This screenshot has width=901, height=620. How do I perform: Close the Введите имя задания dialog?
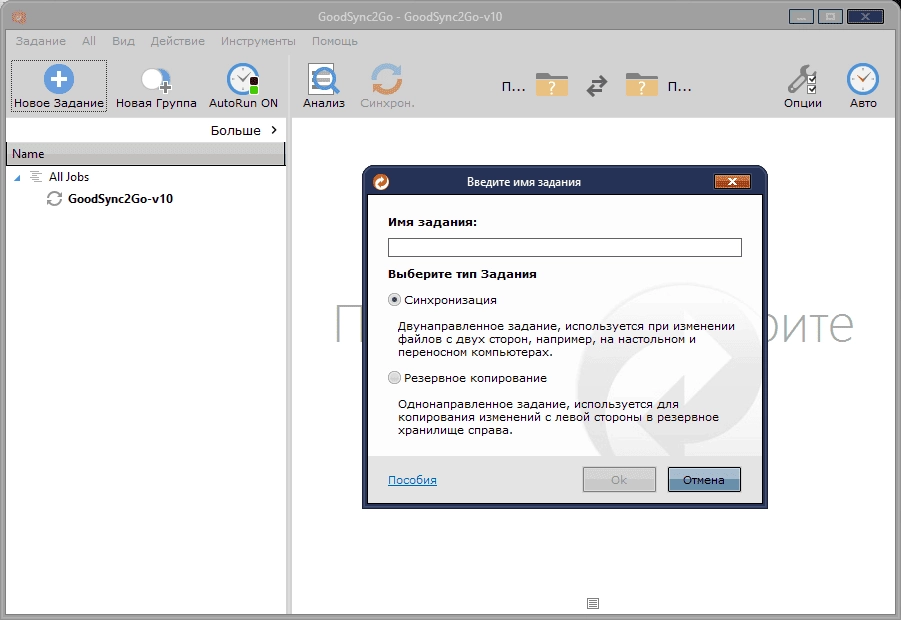coord(732,182)
